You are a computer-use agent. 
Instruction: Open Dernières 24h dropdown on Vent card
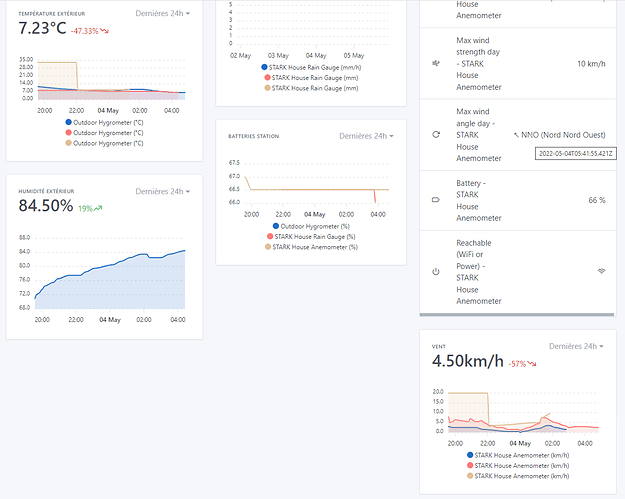(576, 346)
